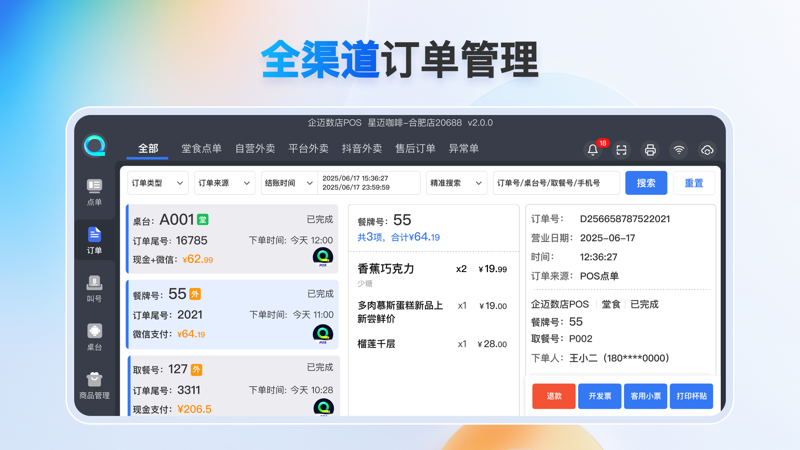This screenshot has width=800, height=450.
Task: Open the 点单 ordering sidebar icon
Action: (94, 191)
